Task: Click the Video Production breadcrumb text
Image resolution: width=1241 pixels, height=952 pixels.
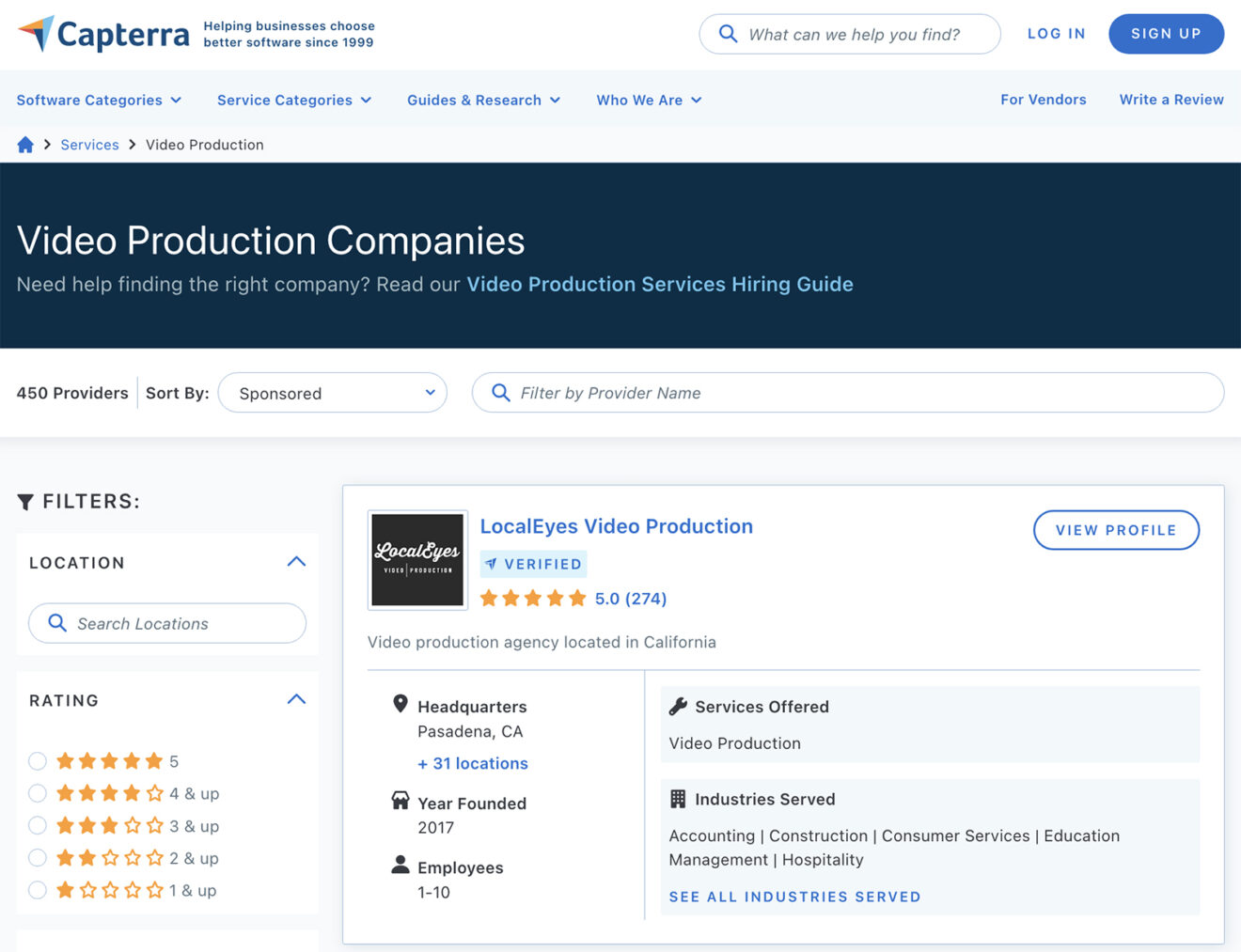Action: (x=205, y=145)
